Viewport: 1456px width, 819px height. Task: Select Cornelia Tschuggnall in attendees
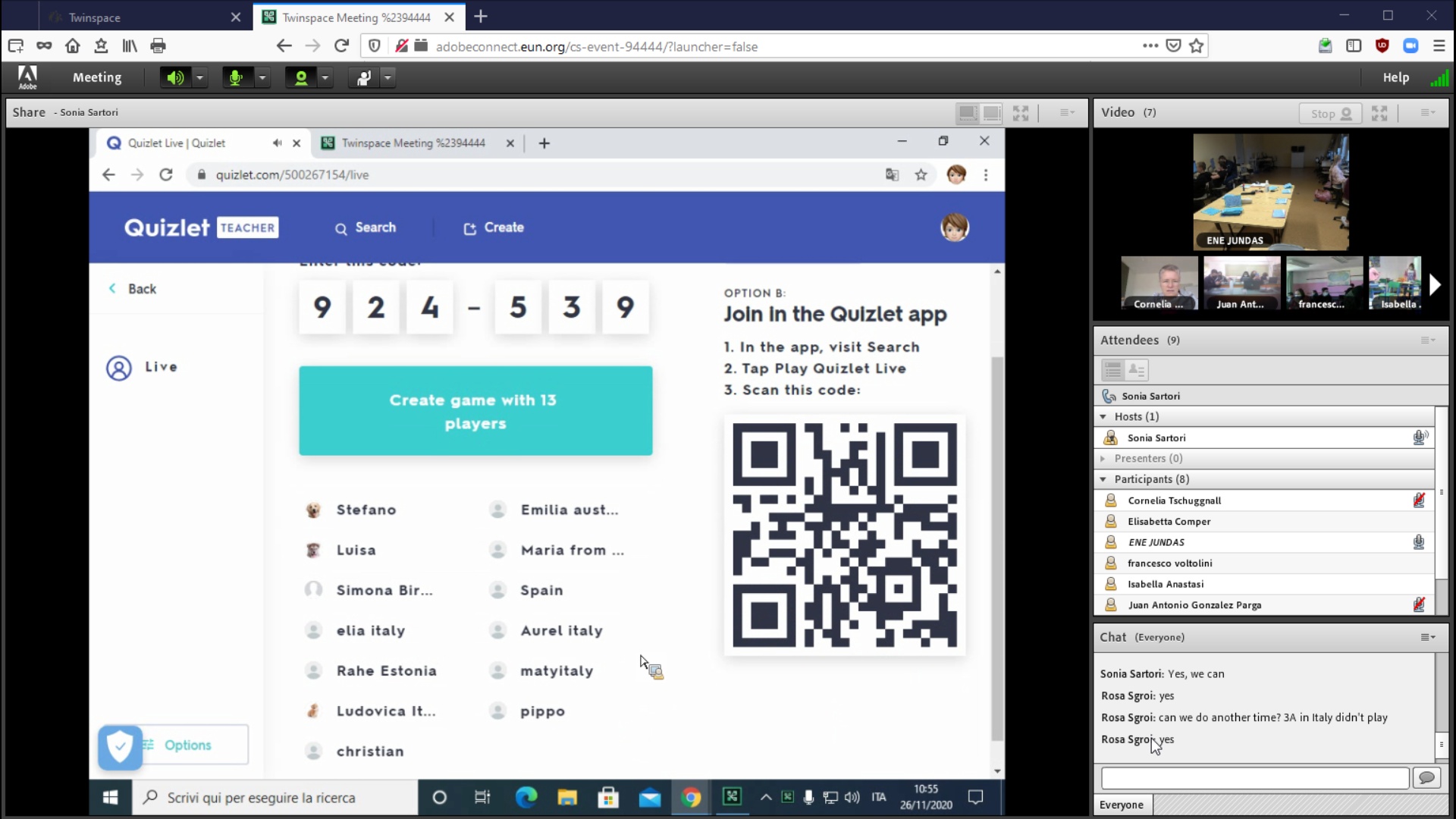1264,500
